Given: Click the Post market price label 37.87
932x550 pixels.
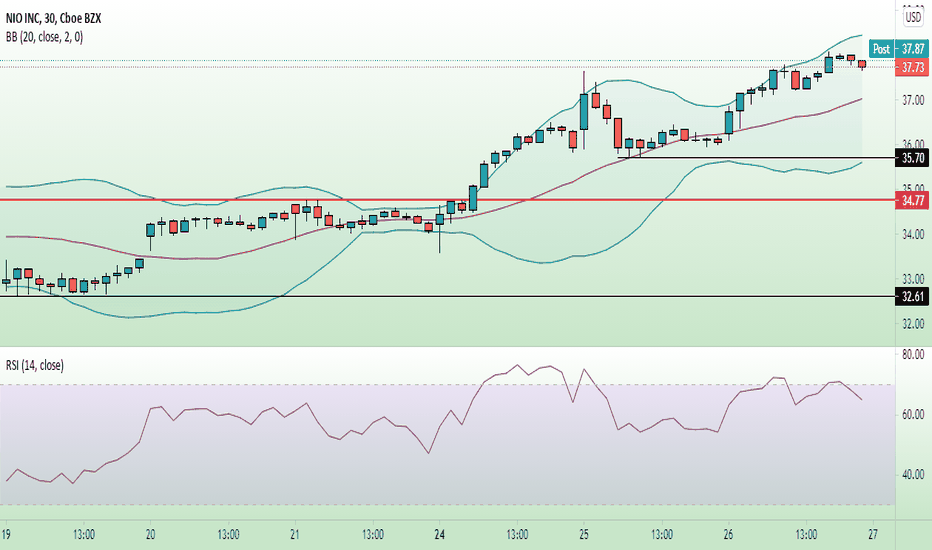Looking at the screenshot, I should (898, 49).
